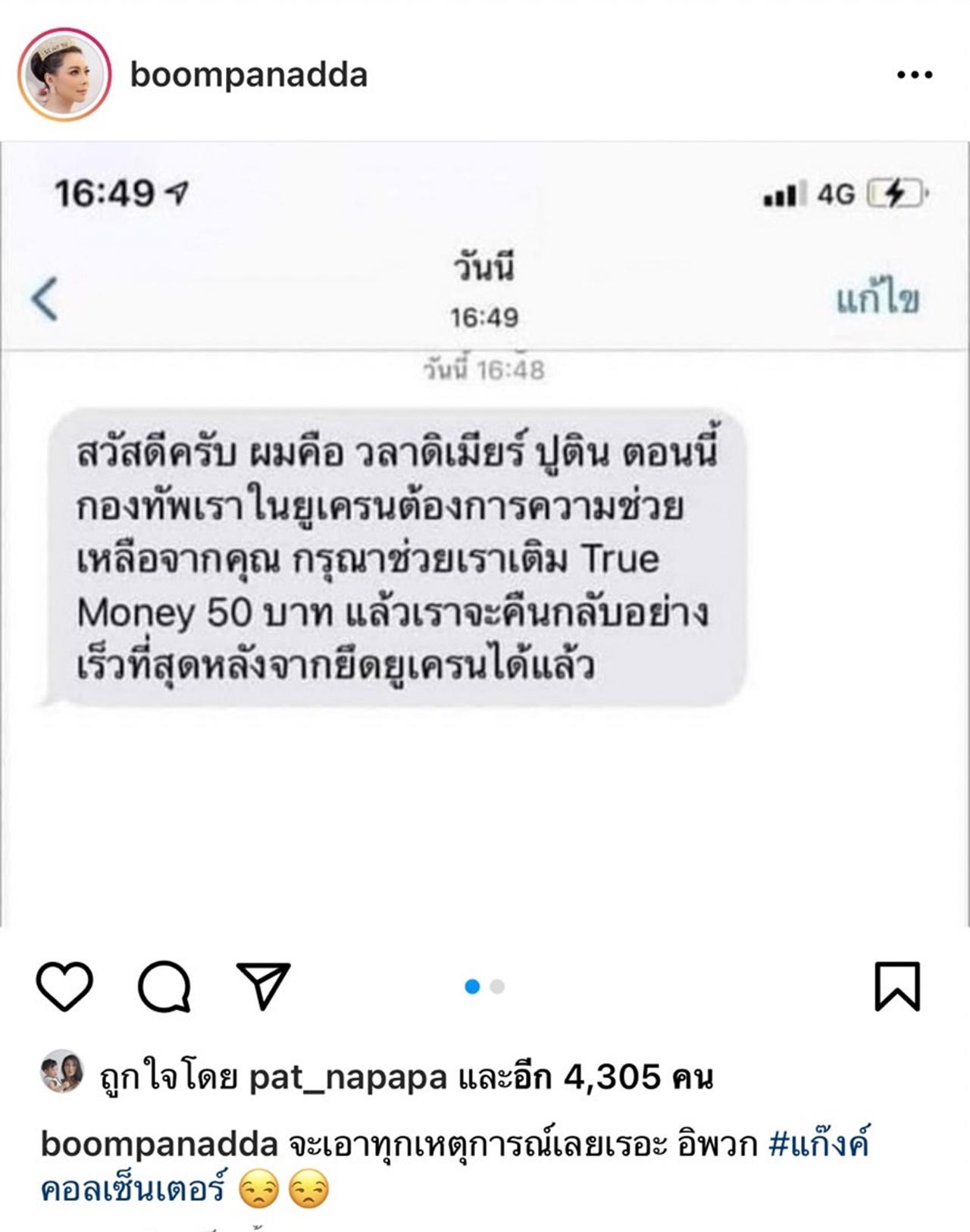Image resolution: width=970 pixels, height=1232 pixels.
Task: Open boompanadda profile picture story
Action: tap(64, 74)
